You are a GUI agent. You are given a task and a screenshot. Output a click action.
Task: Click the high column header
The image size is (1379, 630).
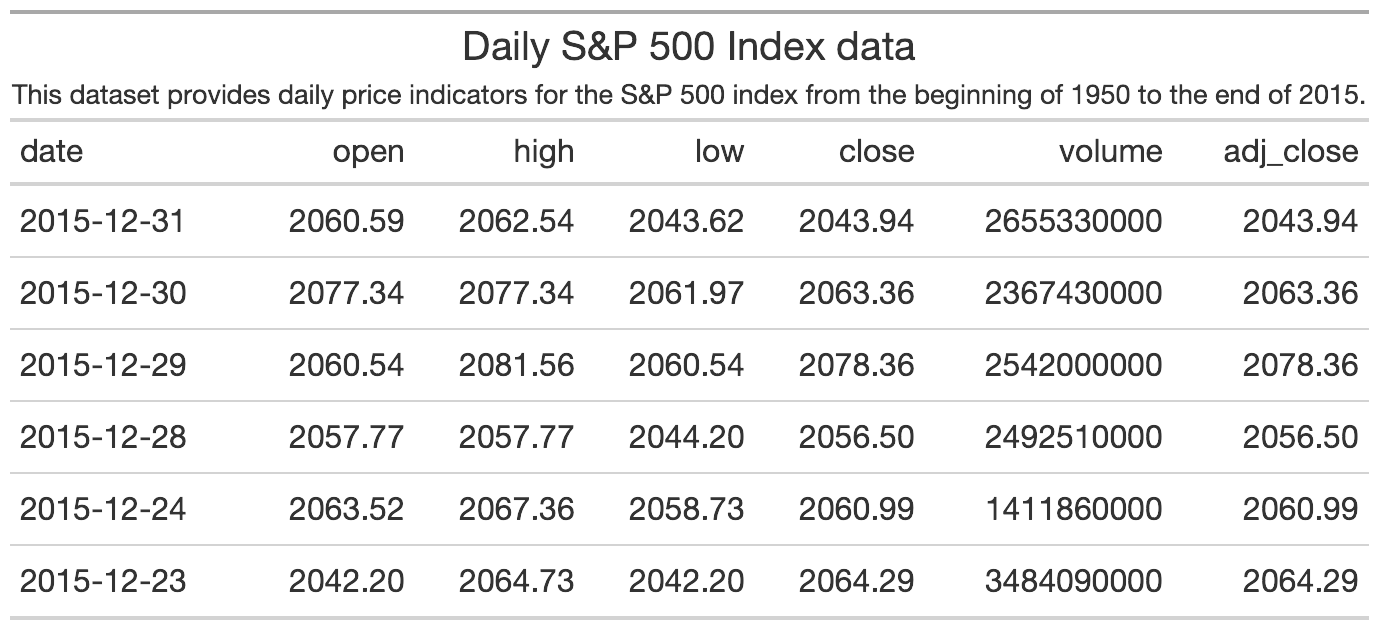click(543, 151)
